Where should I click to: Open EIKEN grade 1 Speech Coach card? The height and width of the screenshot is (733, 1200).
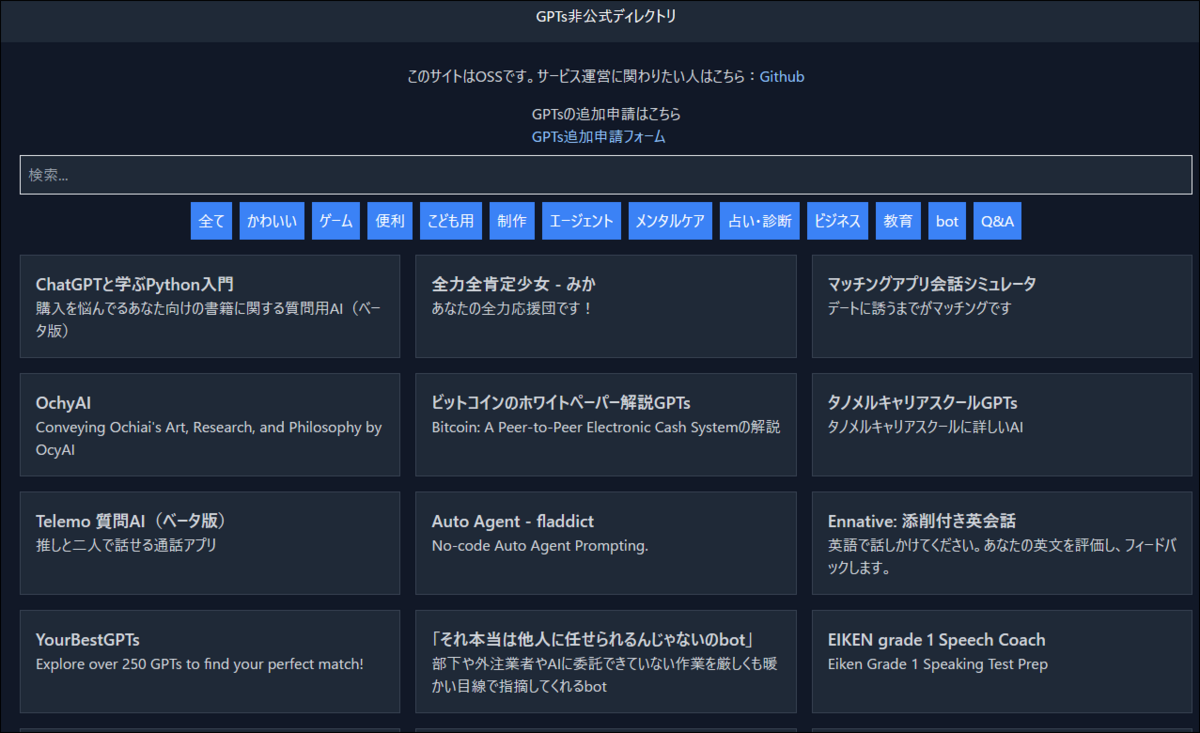click(x=1004, y=662)
